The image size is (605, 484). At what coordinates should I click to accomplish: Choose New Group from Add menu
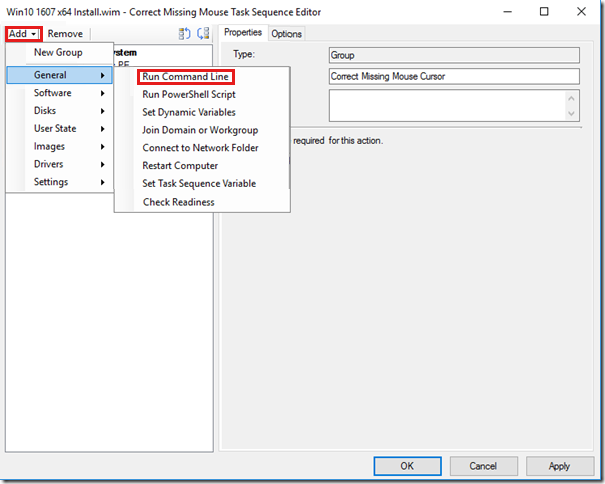pyautogui.click(x=60, y=52)
